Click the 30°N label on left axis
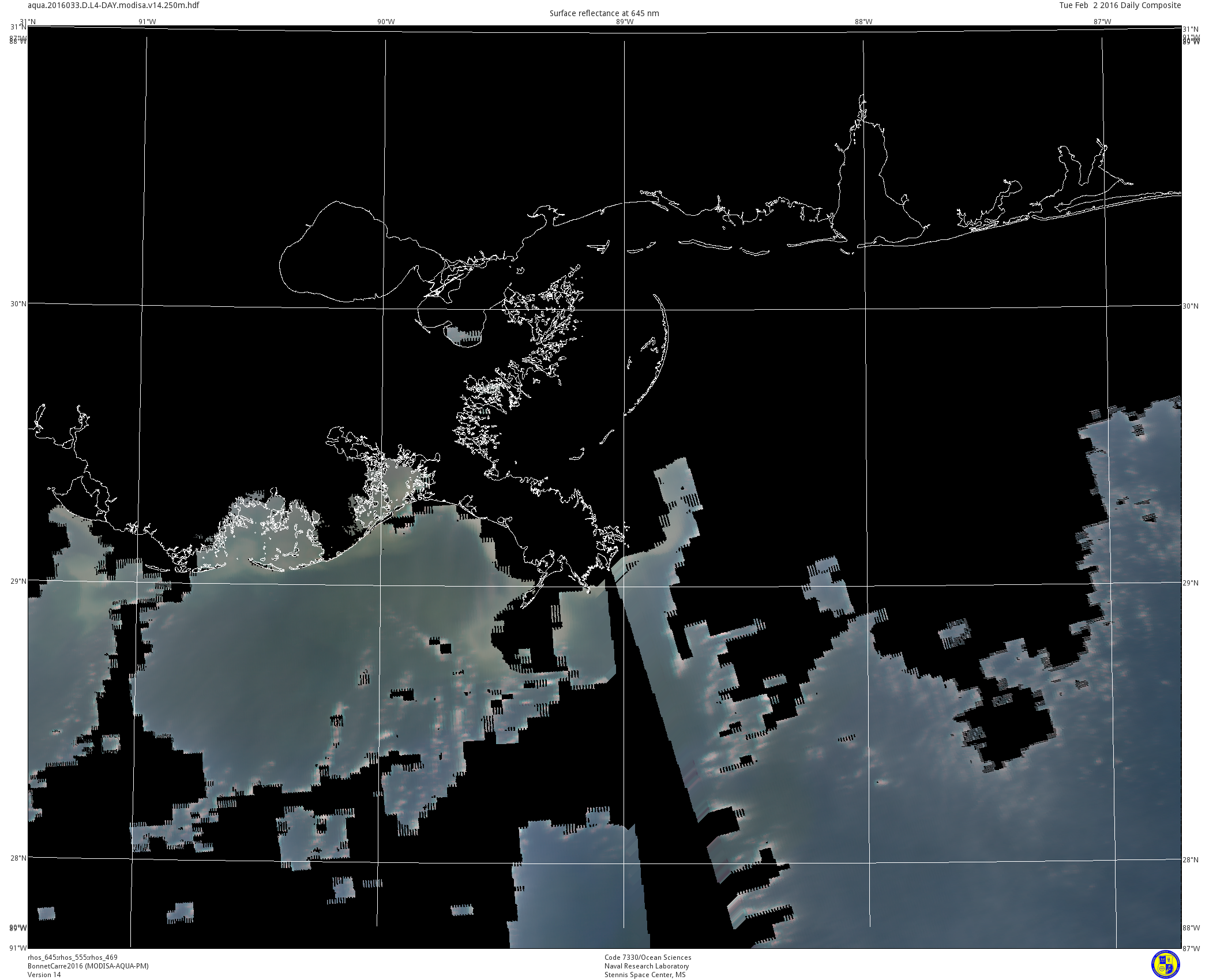Viewport: 1209px width, 980px height. pos(18,304)
